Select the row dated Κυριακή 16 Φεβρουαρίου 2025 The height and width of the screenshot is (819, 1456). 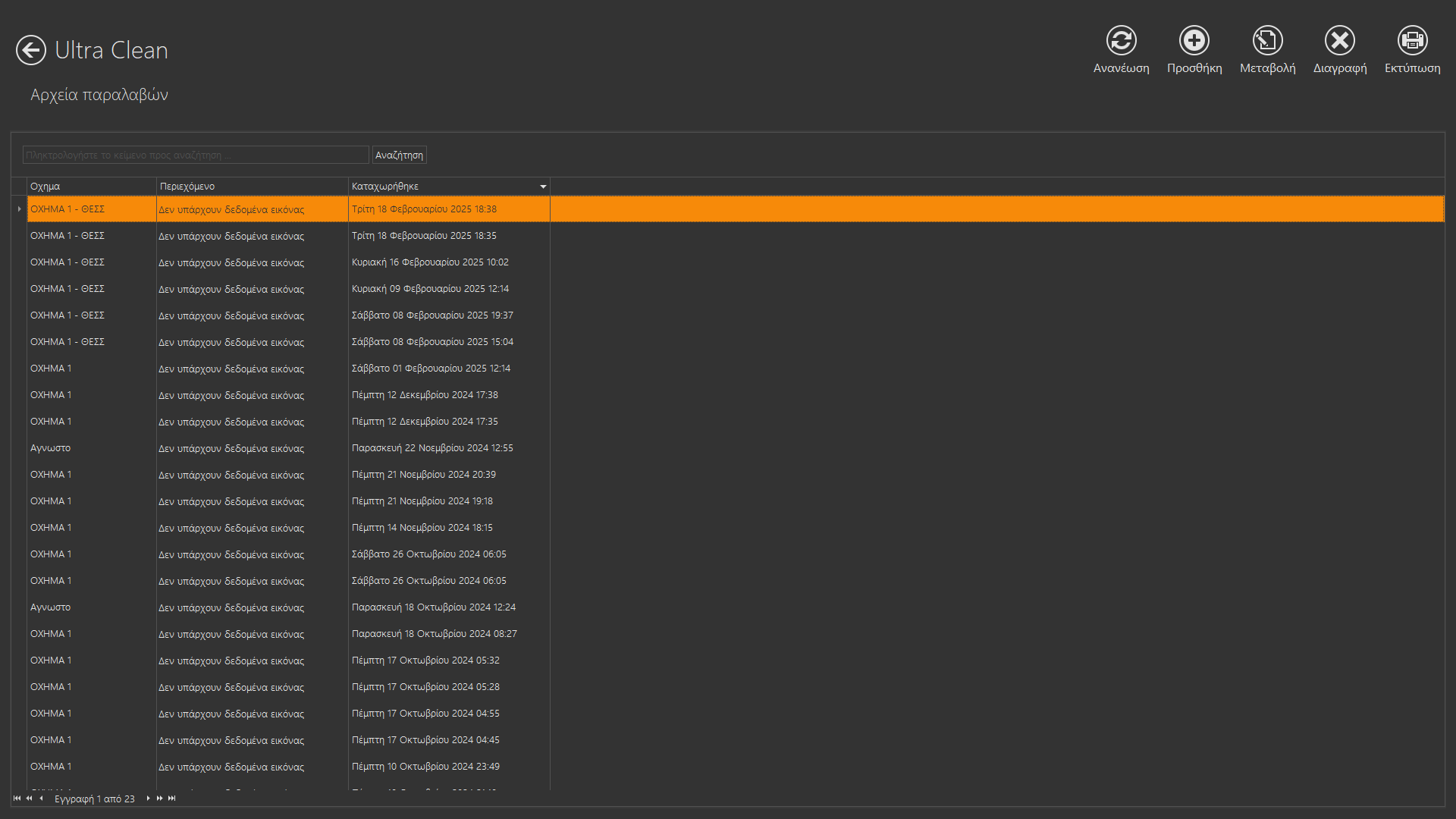click(430, 262)
